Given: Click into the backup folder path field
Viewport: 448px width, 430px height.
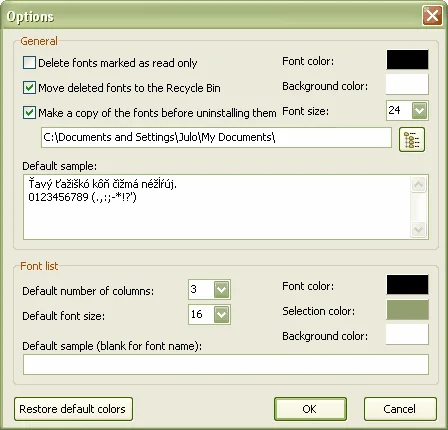Looking at the screenshot, I should point(216,137).
